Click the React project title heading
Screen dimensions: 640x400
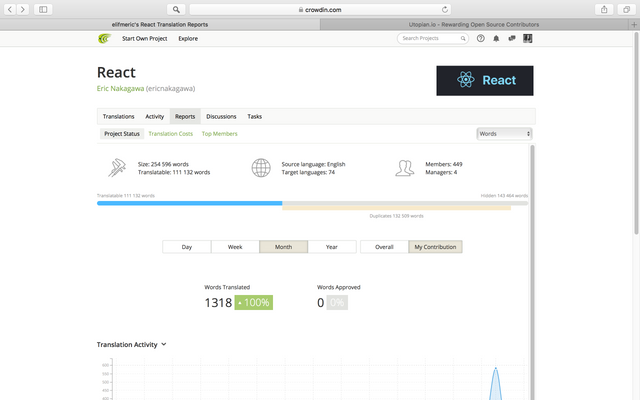pos(116,72)
